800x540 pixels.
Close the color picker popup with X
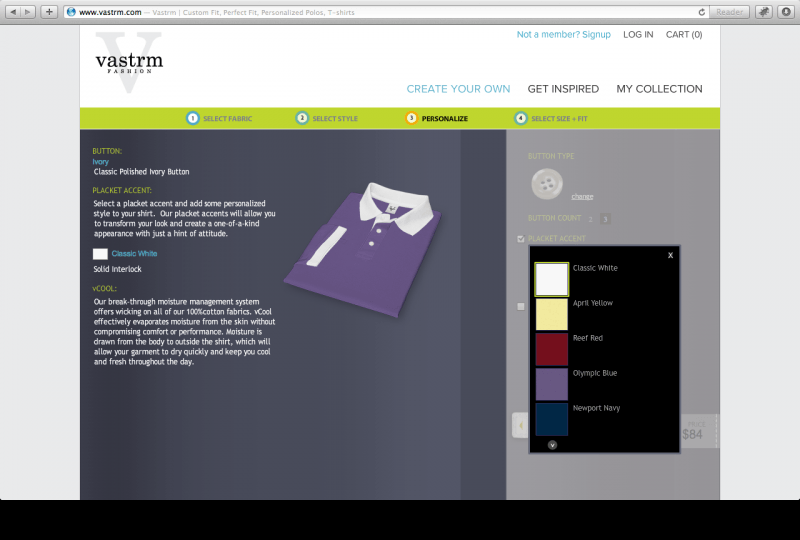[670, 255]
